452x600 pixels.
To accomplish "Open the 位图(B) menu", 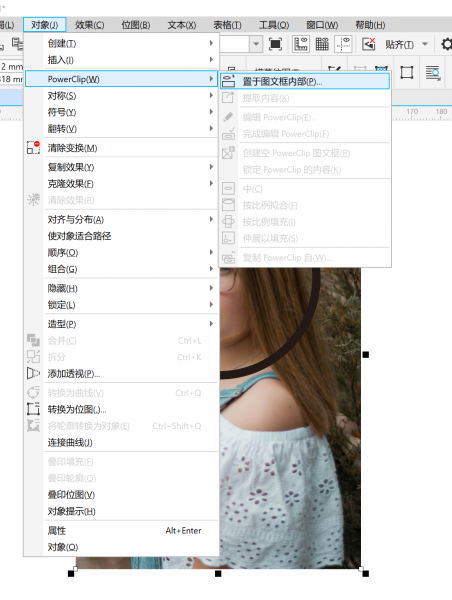I will tap(136, 25).
